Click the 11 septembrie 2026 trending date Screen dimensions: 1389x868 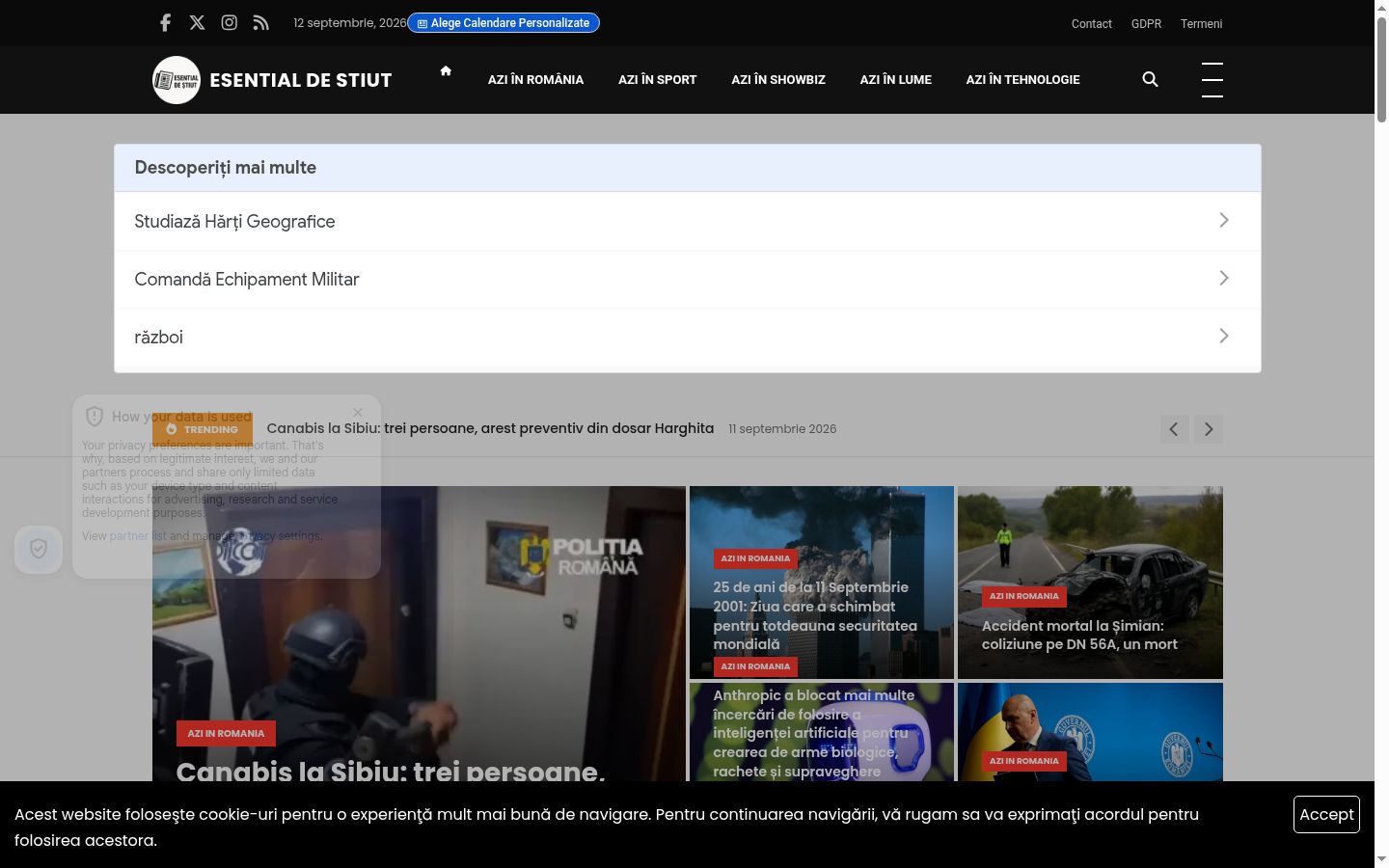click(x=782, y=429)
